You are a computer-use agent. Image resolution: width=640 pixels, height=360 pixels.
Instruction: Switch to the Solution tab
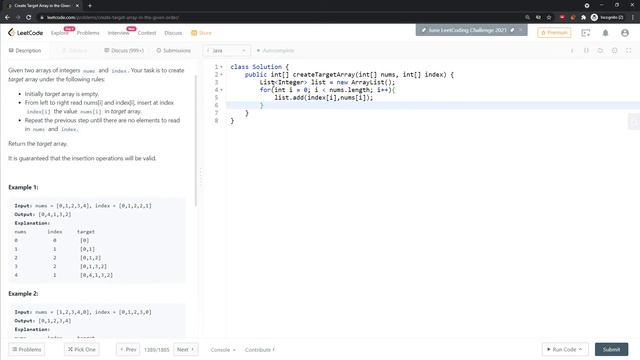[74, 51]
